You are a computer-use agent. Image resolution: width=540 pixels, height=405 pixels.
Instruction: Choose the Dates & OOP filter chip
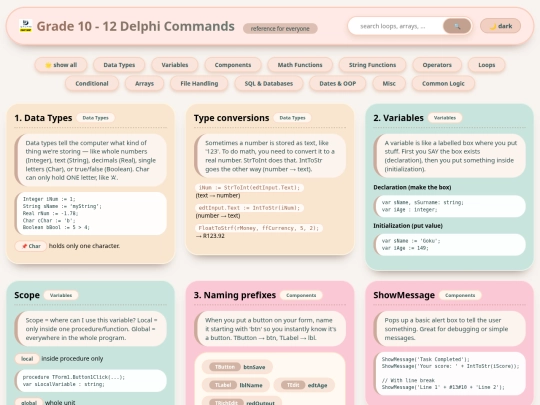click(338, 83)
